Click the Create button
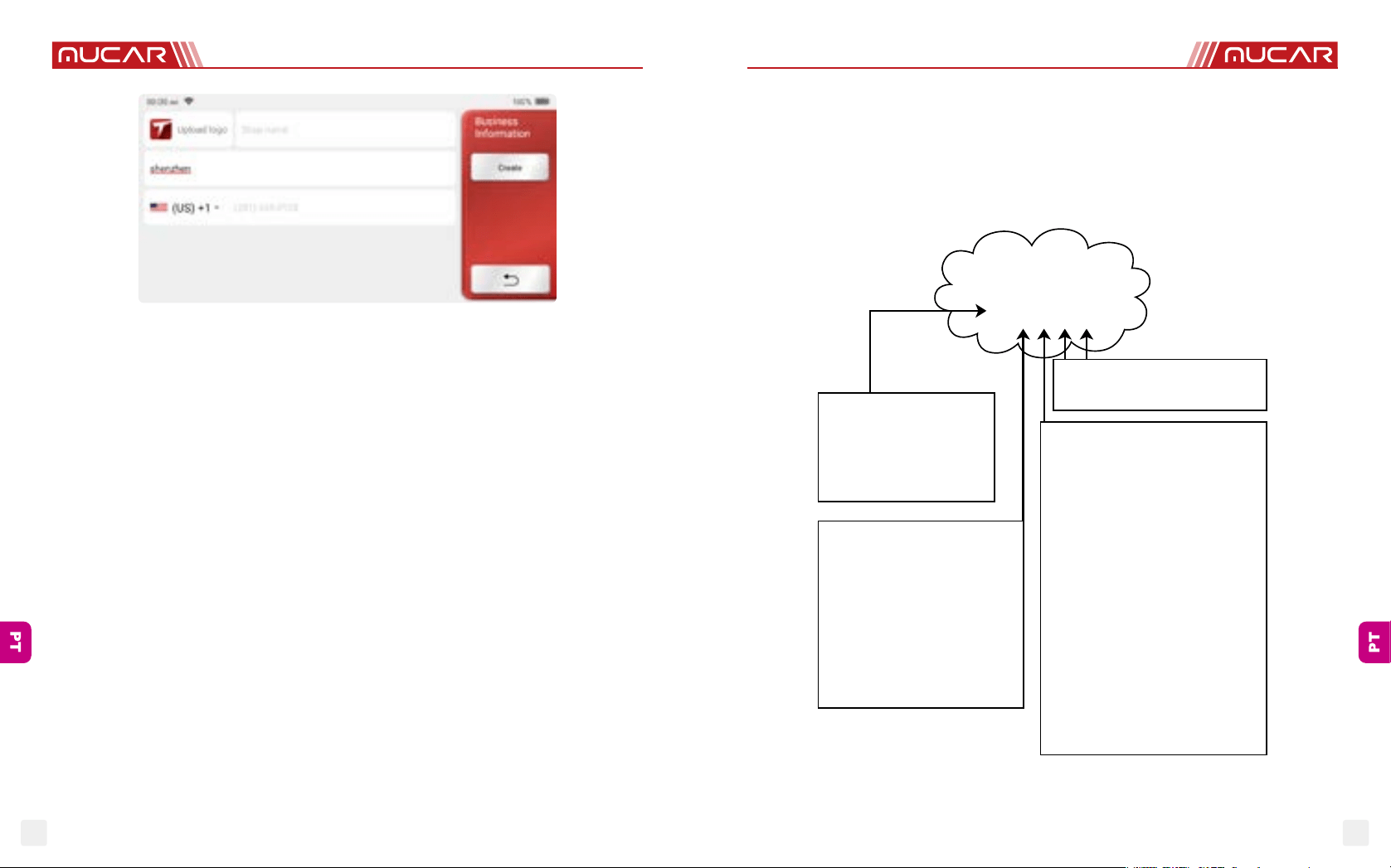Screen dimensions: 1391x868 (510, 167)
